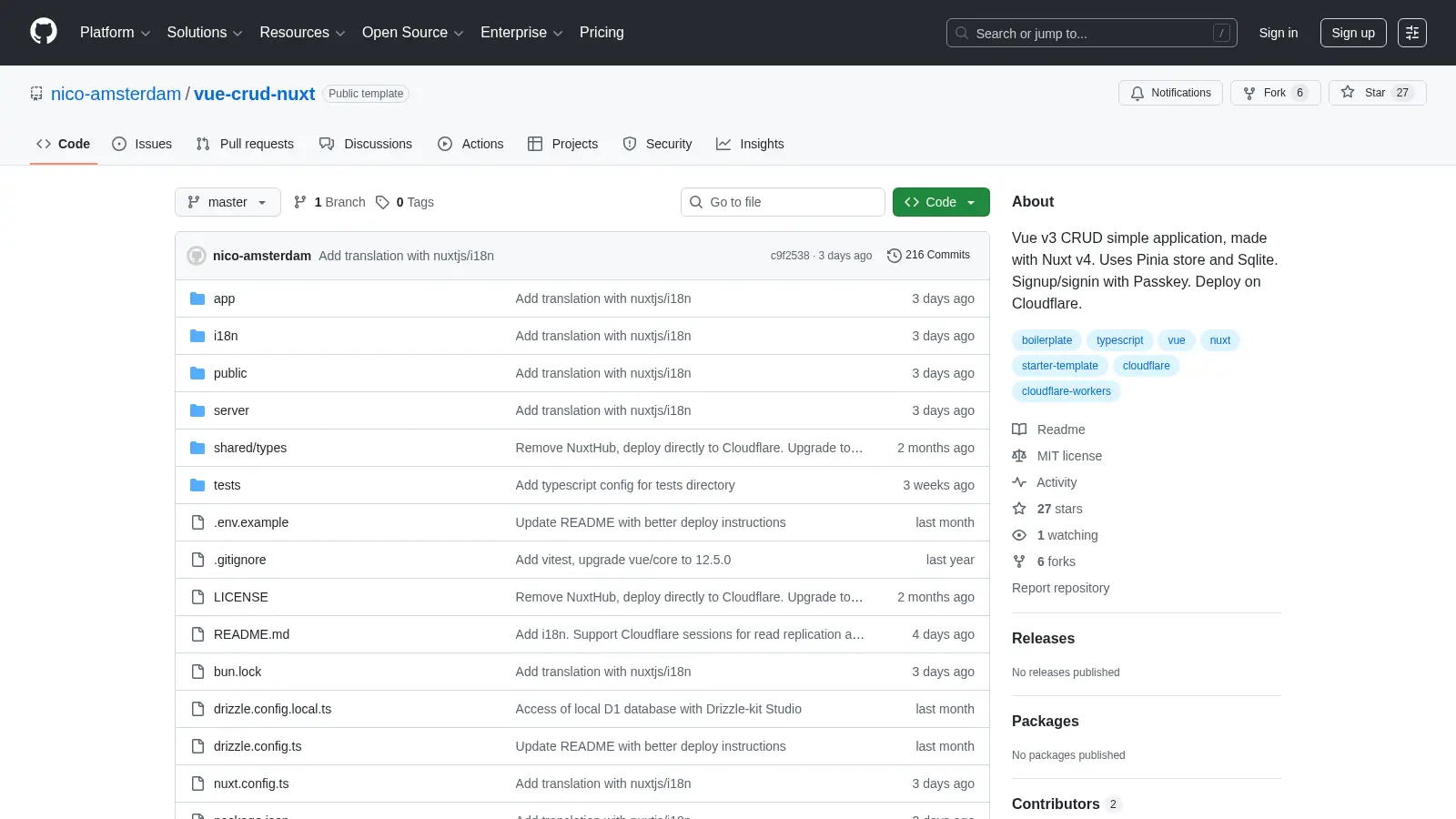The image size is (1456, 819).
Task: Switch to the Actions tab
Action: [470, 144]
